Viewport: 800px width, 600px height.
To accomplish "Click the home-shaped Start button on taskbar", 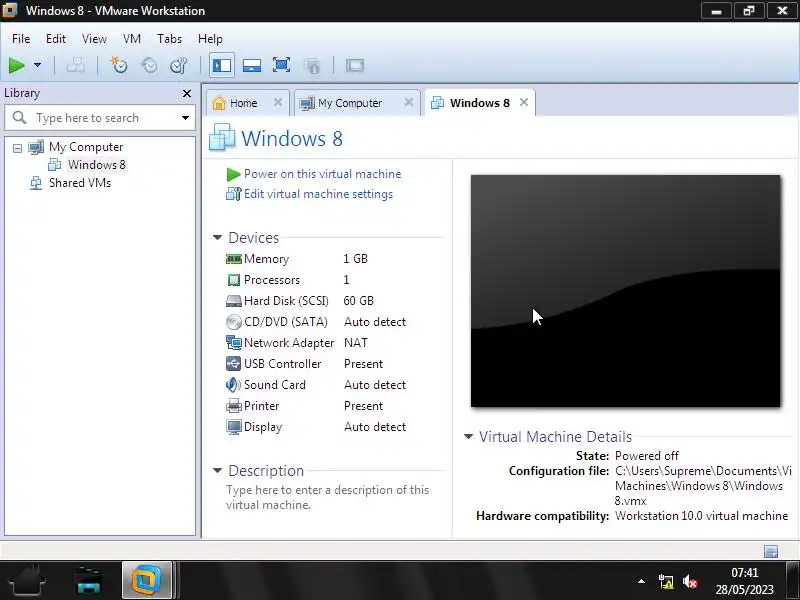I will point(27,581).
